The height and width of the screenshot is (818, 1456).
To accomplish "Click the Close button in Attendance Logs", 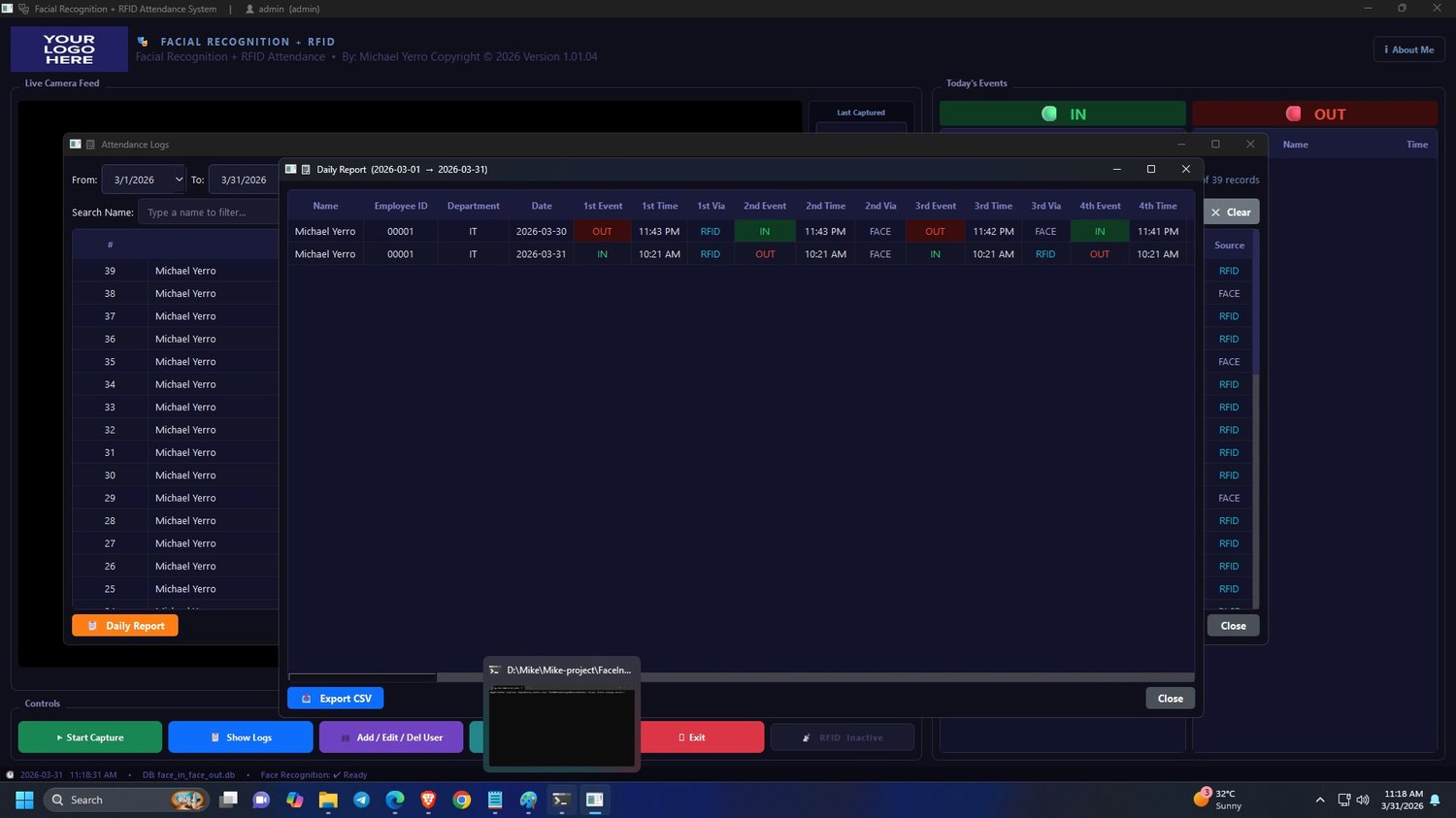I will tap(1233, 626).
